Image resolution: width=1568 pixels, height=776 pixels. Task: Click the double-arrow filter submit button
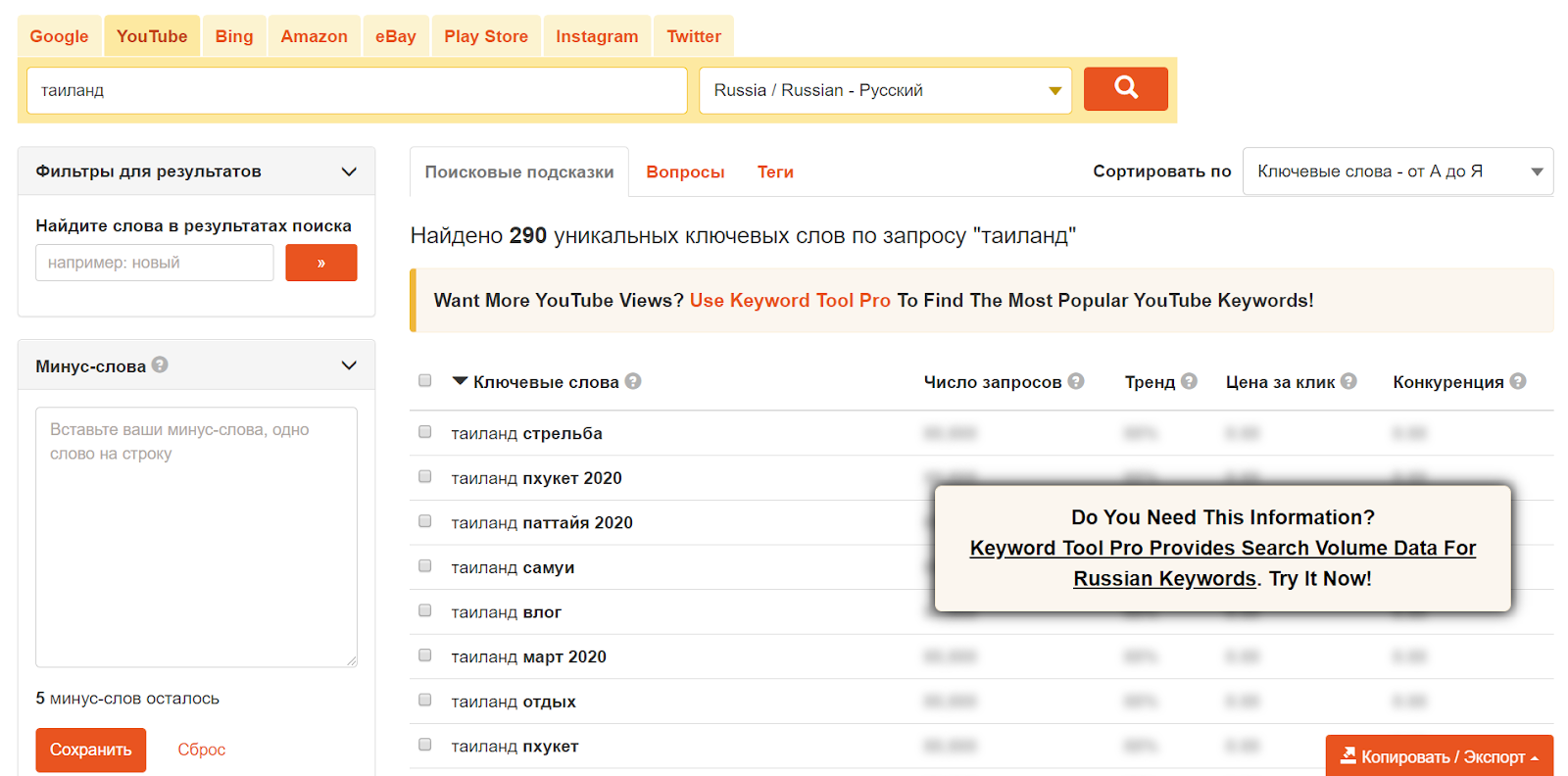(320, 263)
